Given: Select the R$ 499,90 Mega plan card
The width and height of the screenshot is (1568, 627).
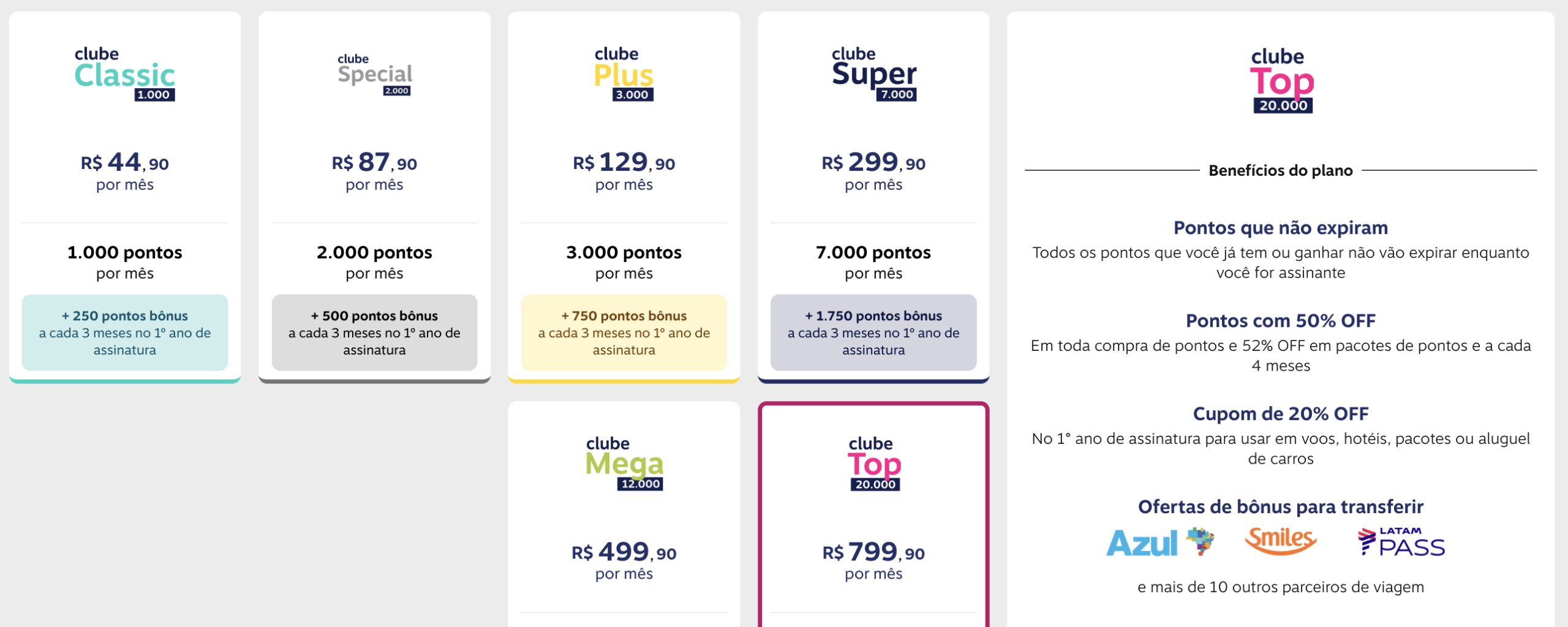Looking at the screenshot, I should [624, 514].
